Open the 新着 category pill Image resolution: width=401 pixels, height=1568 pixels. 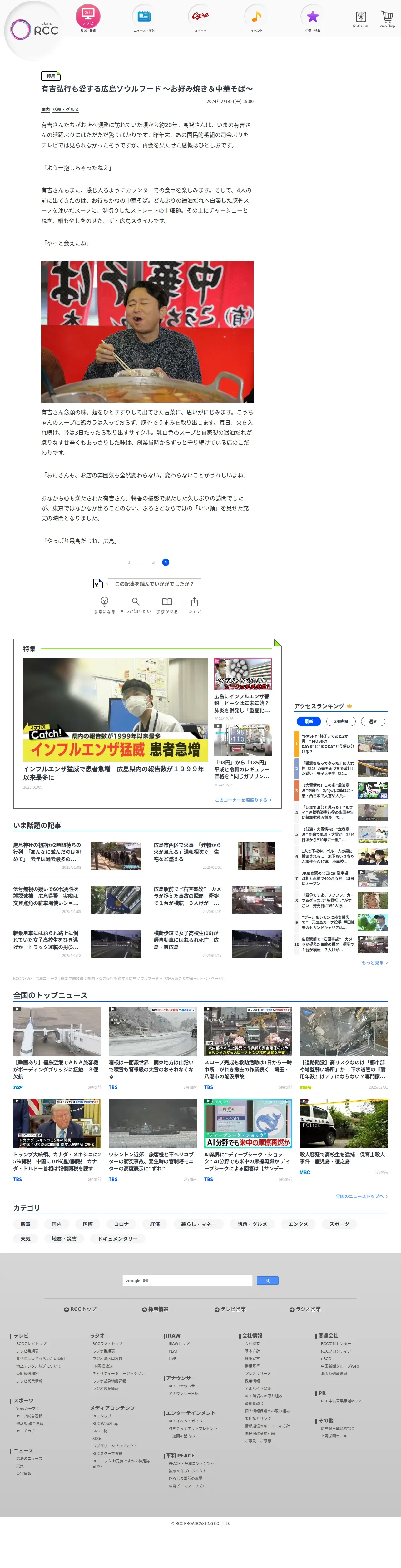click(x=26, y=1224)
